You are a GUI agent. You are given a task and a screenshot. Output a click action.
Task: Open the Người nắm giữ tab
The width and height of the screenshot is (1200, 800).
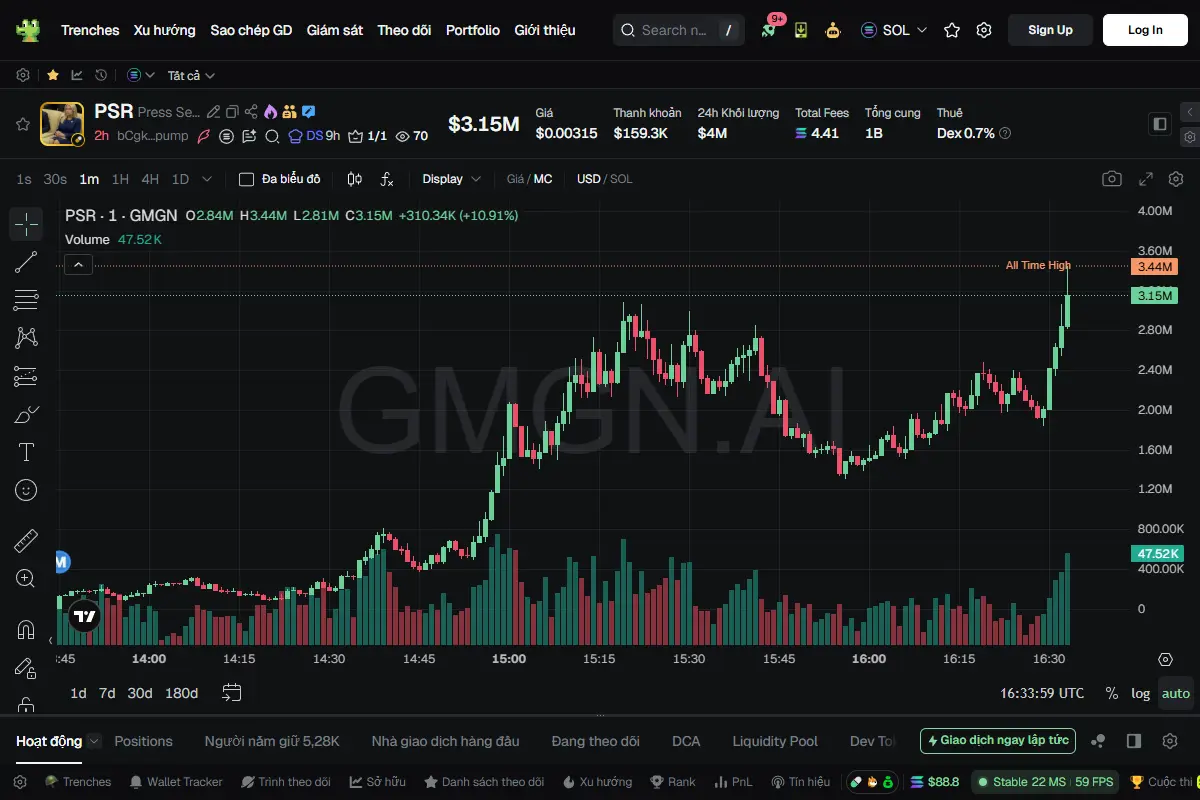point(272,741)
